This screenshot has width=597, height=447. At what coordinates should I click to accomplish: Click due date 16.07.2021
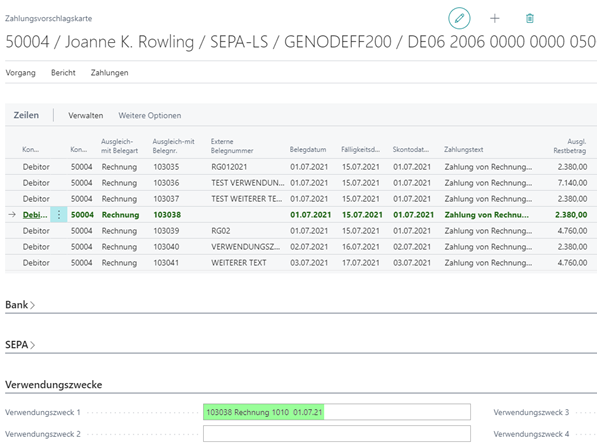pos(361,247)
